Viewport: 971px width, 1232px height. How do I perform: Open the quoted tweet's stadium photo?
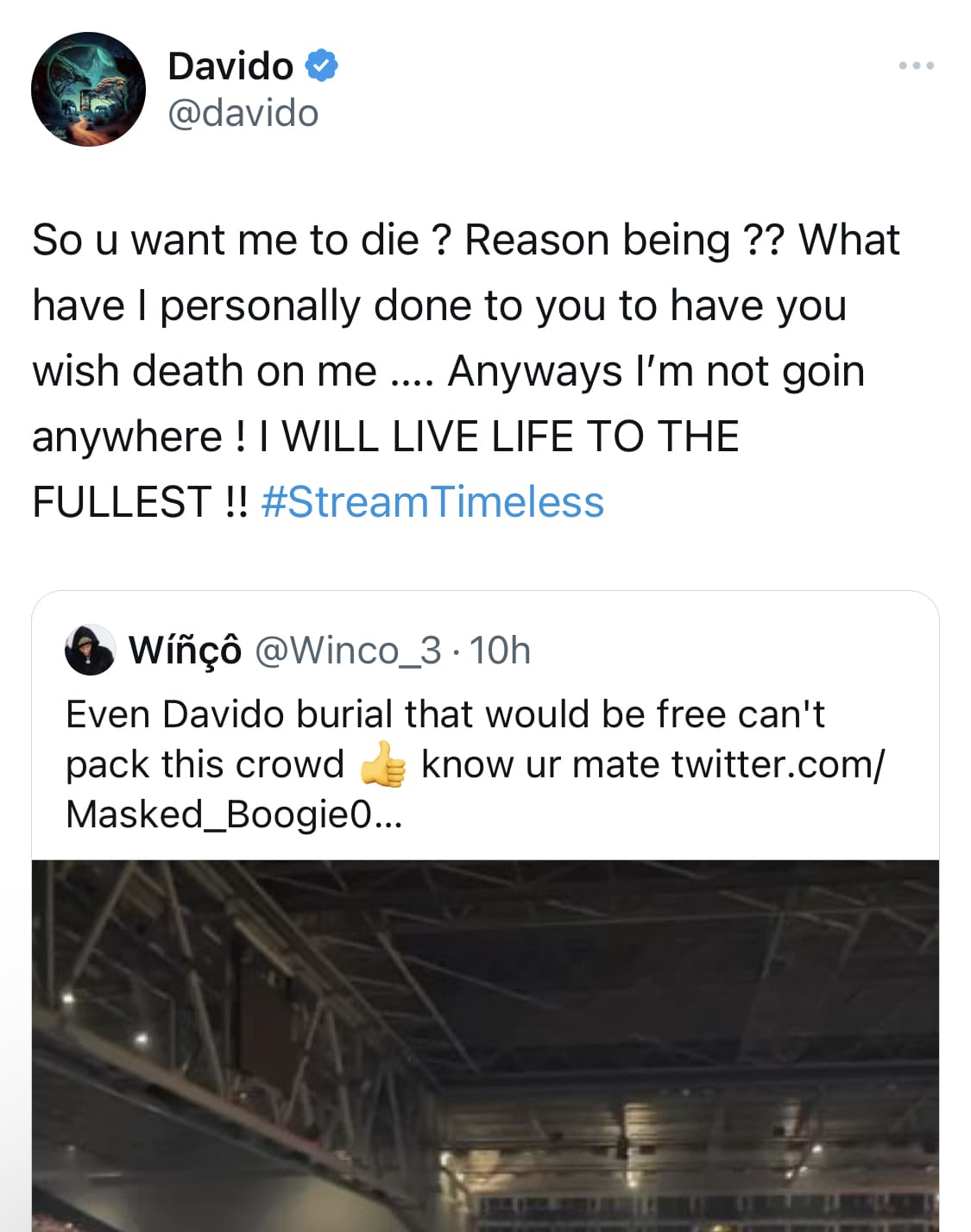click(x=485, y=1046)
